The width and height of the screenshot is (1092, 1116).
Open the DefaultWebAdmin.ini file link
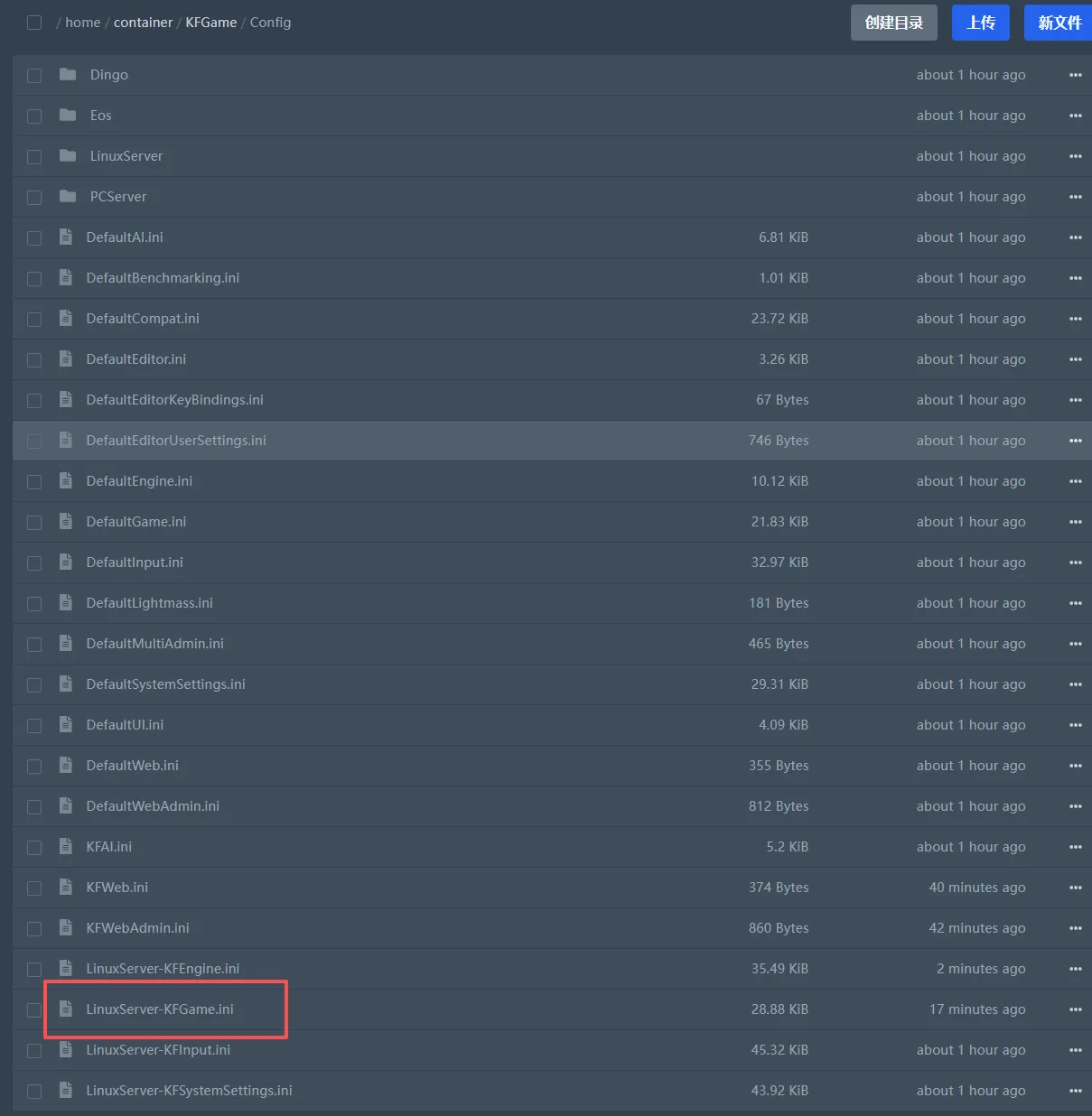pyautogui.click(x=153, y=806)
